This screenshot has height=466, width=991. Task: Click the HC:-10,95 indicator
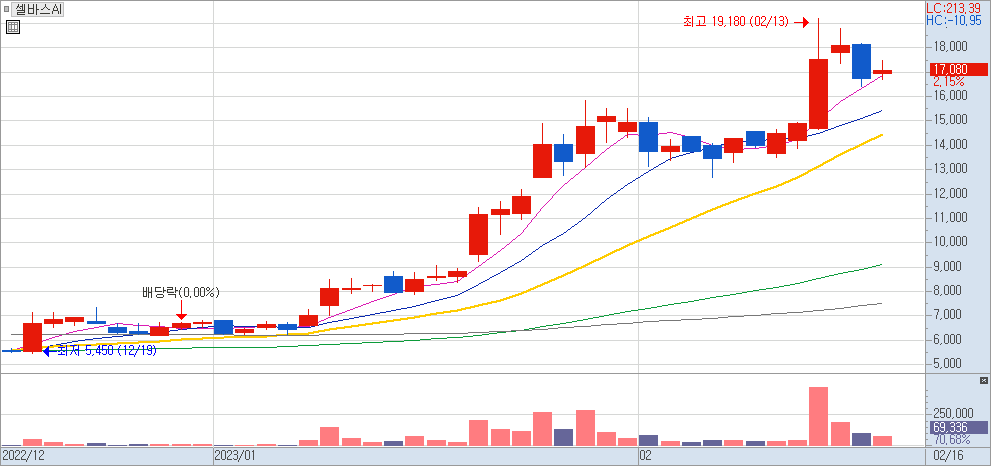(954, 20)
